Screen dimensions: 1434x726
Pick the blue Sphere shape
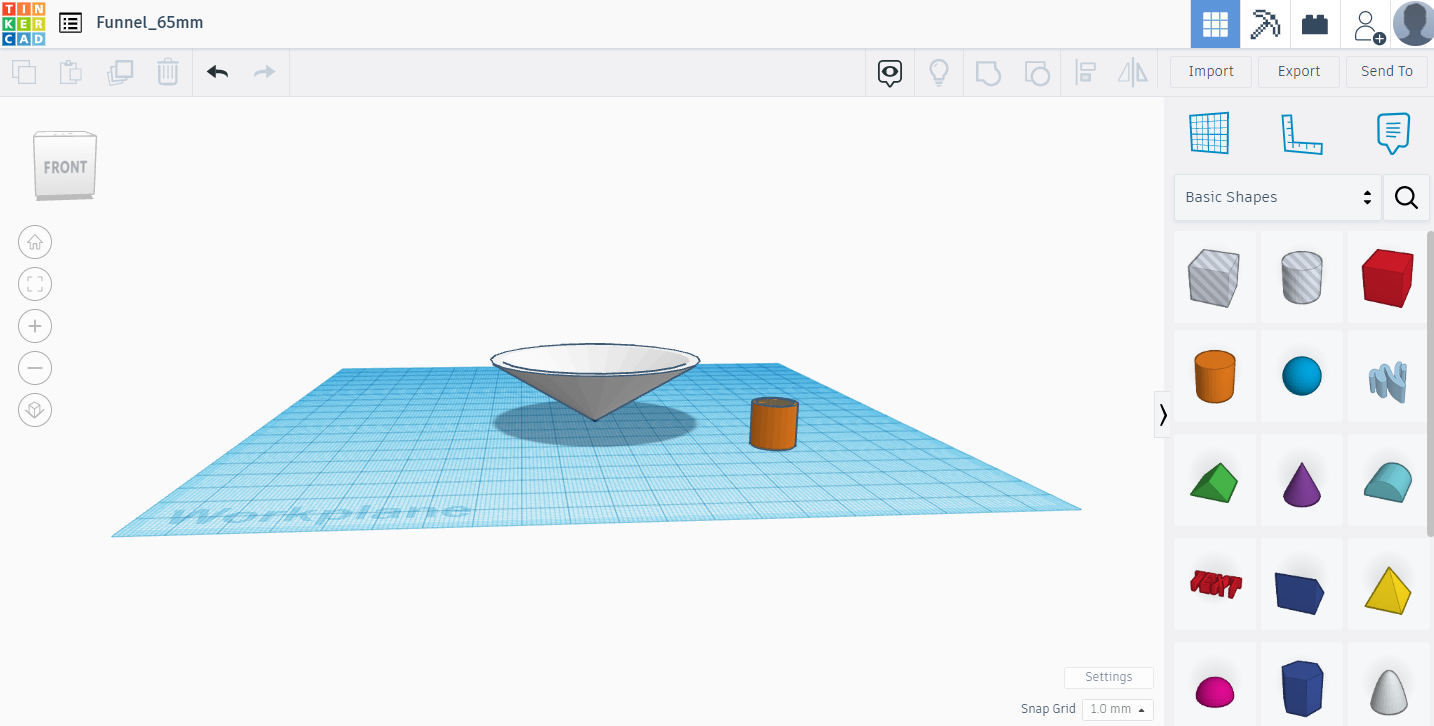1302,377
